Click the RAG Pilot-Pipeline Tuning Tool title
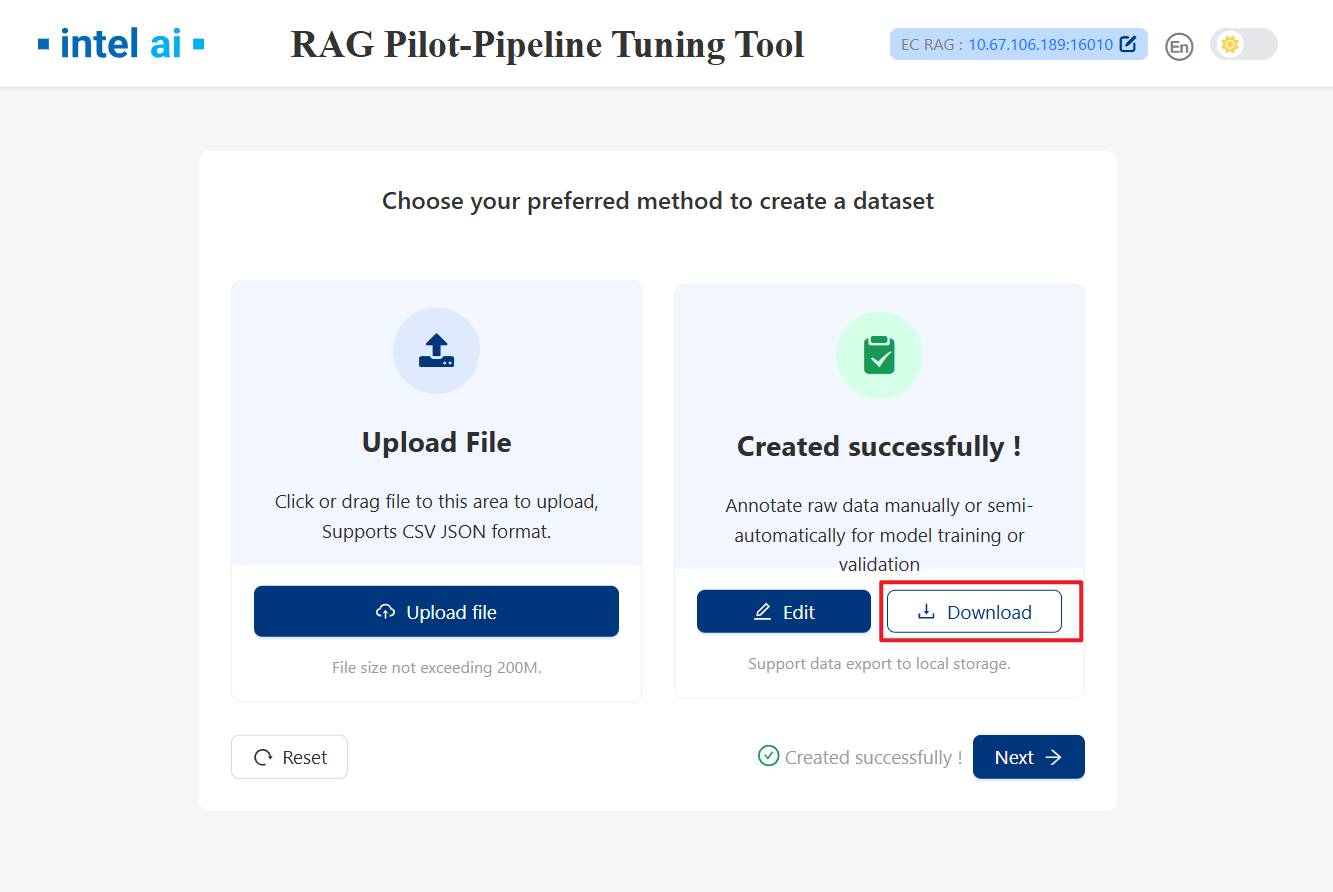Viewport: 1333px width, 892px height. coord(547,44)
